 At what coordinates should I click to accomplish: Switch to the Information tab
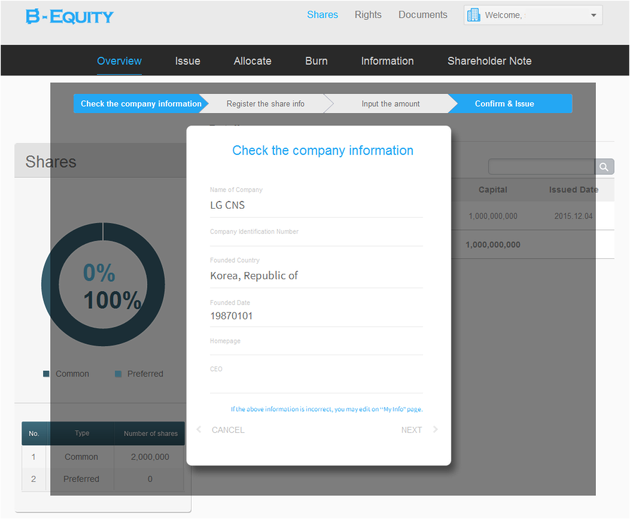pyautogui.click(x=387, y=61)
